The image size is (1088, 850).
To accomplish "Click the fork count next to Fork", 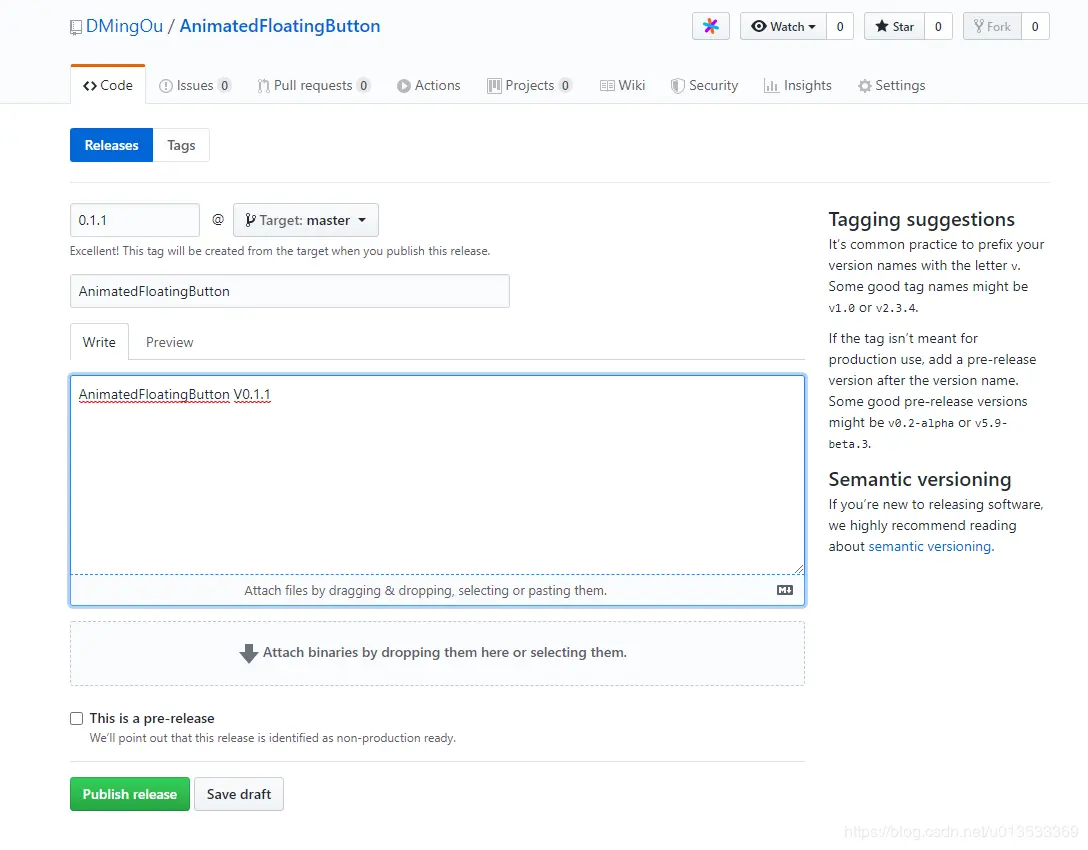I will click(1035, 26).
